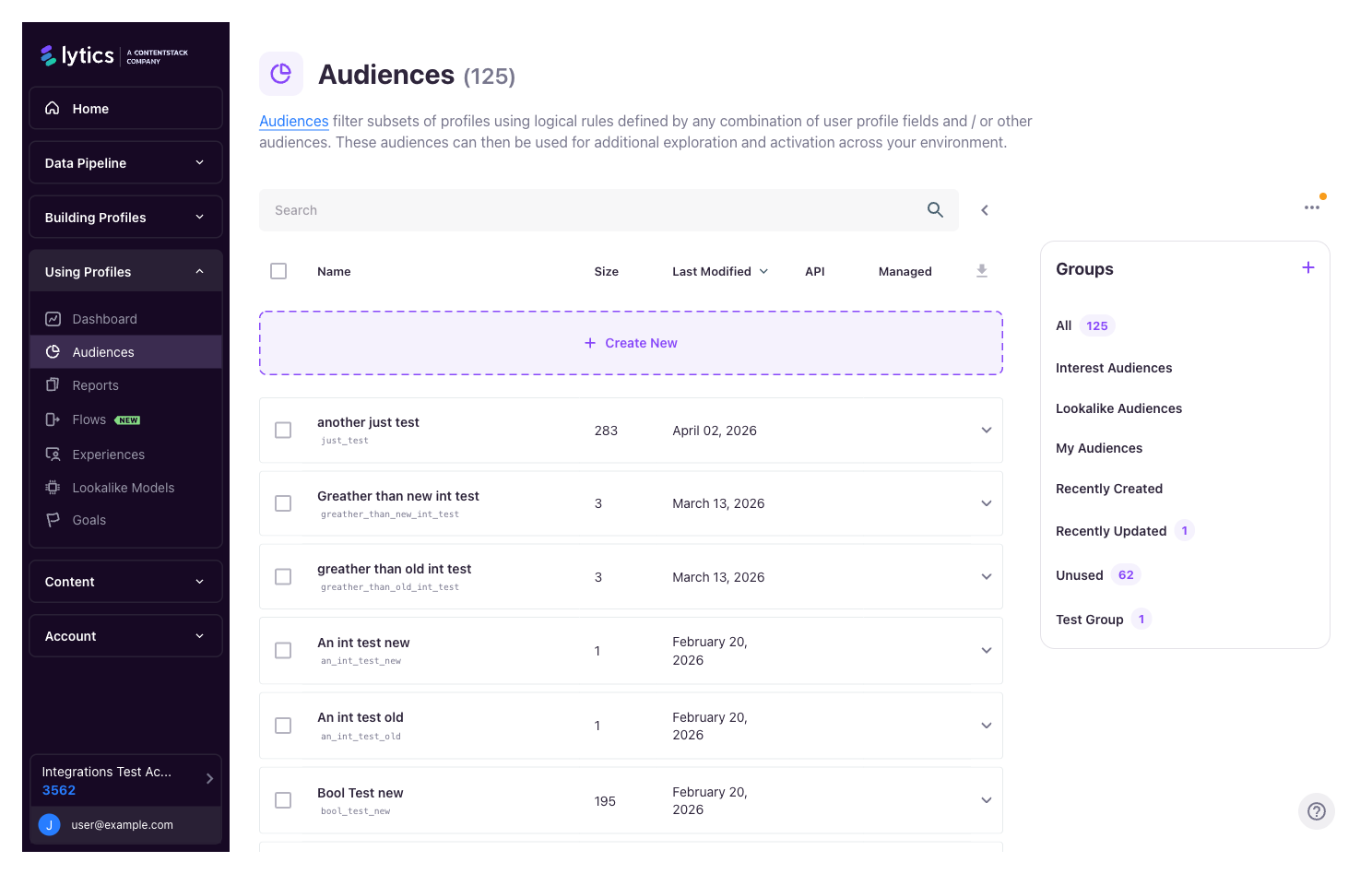Viewport: 1372px width, 874px height.
Task: Open the Dashboard from the sidebar
Action: click(102, 318)
